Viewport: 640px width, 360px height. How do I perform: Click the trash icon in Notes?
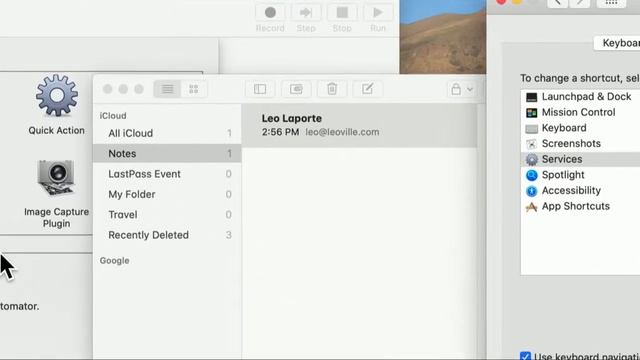[x=332, y=89]
